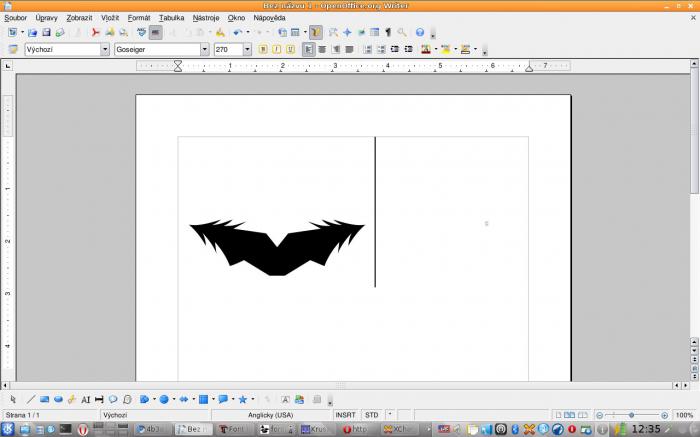Open OpenOffice Help via the question mark icon
The image size is (700, 437).
420,33
